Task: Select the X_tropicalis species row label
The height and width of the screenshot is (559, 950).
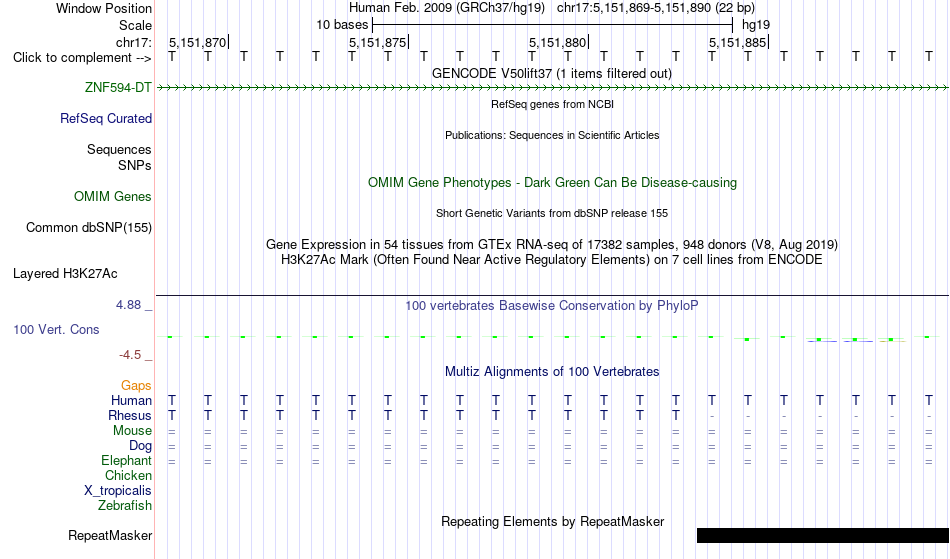Action: [x=118, y=491]
